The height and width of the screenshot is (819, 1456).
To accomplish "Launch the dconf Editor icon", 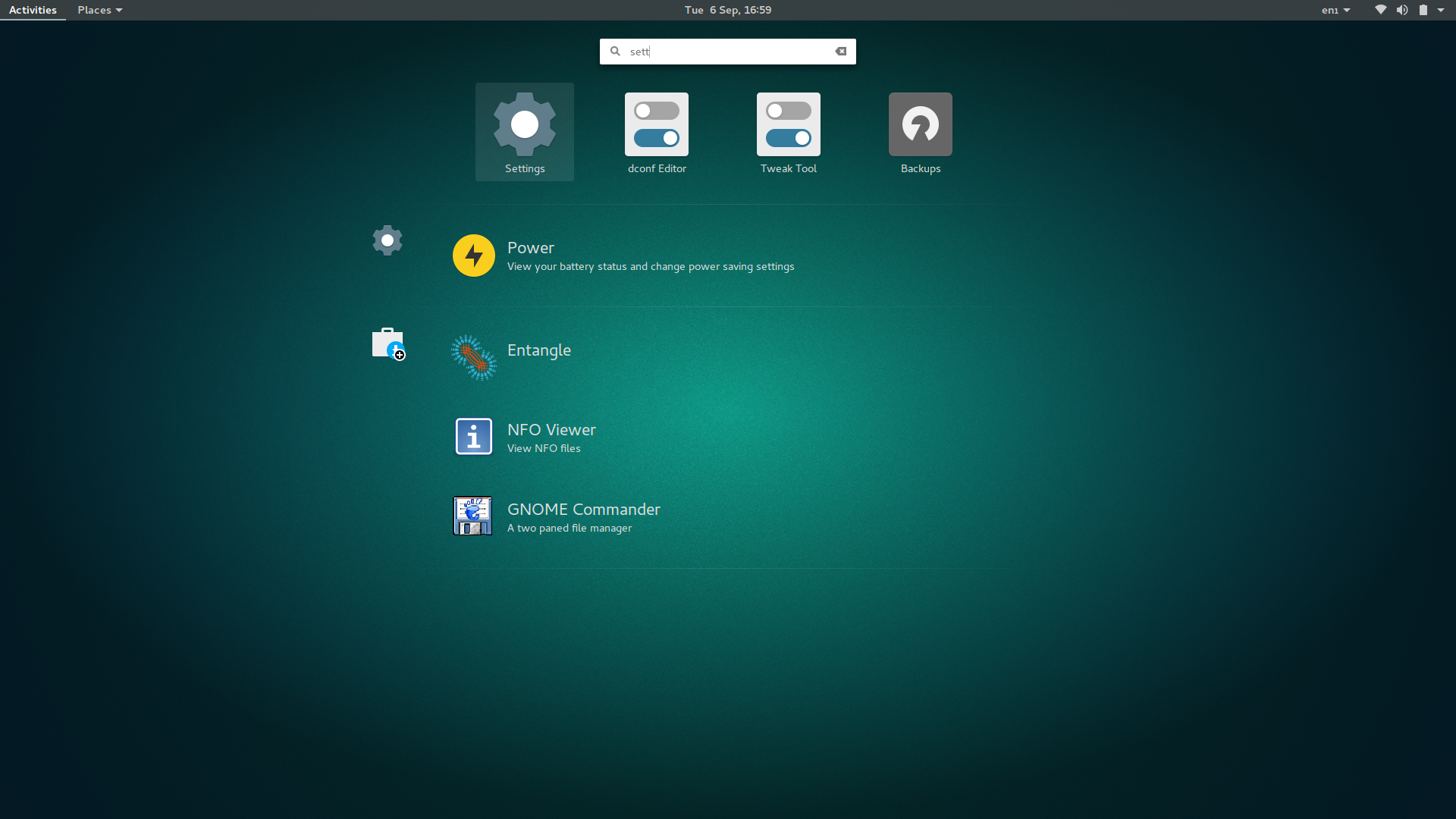I will click(657, 124).
